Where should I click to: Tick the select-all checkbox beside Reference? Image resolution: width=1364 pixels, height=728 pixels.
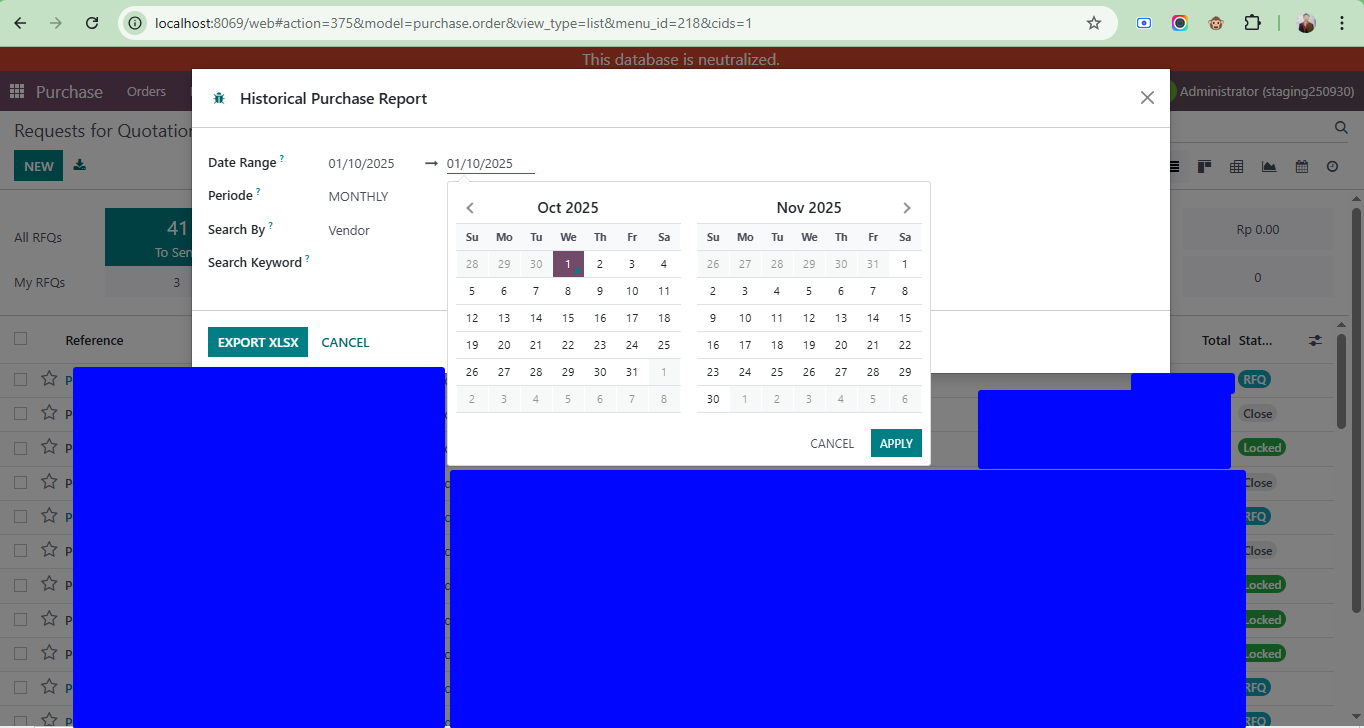[x=20, y=339]
